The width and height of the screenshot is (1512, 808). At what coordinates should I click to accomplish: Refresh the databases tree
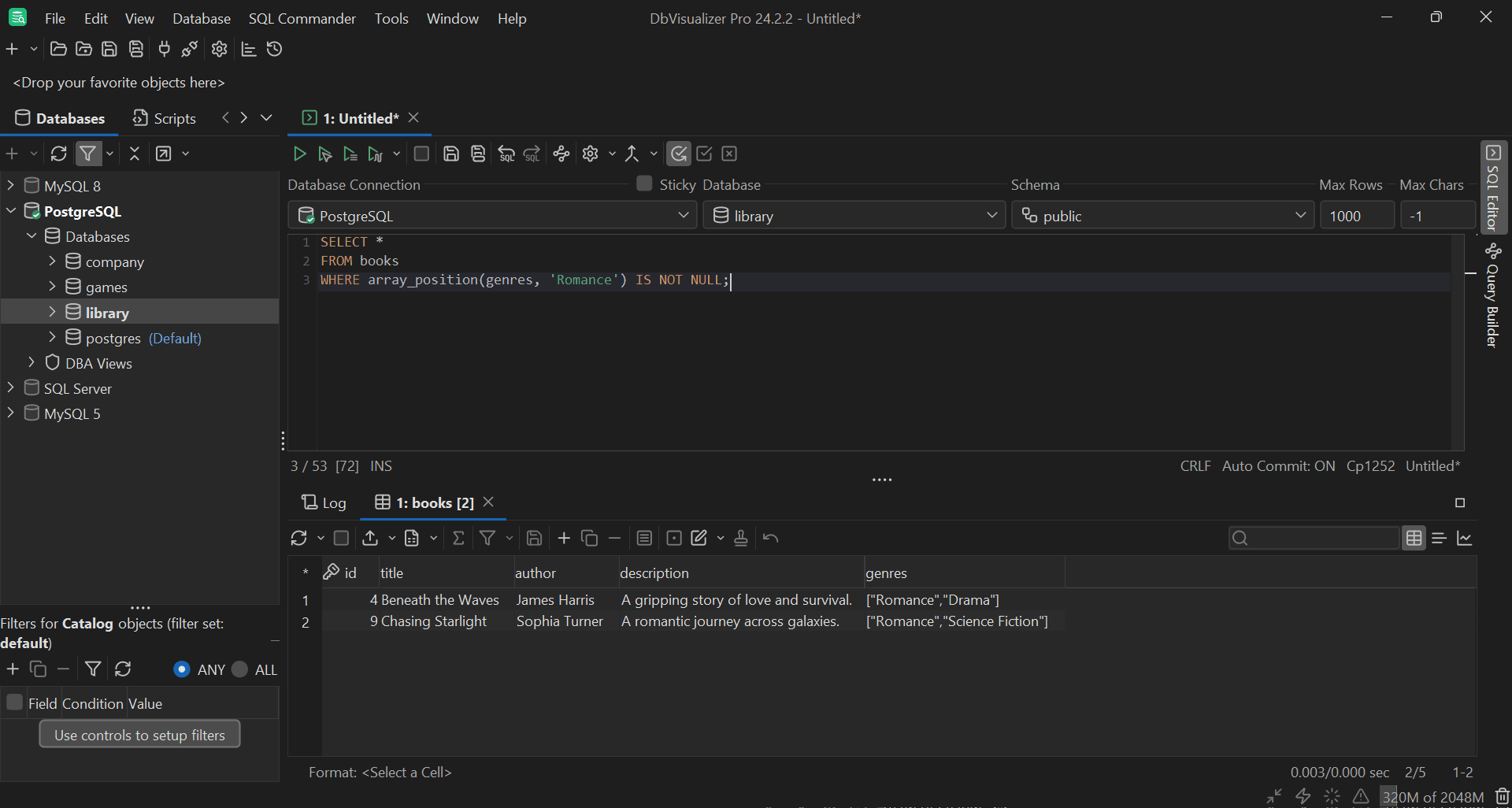tap(59, 154)
